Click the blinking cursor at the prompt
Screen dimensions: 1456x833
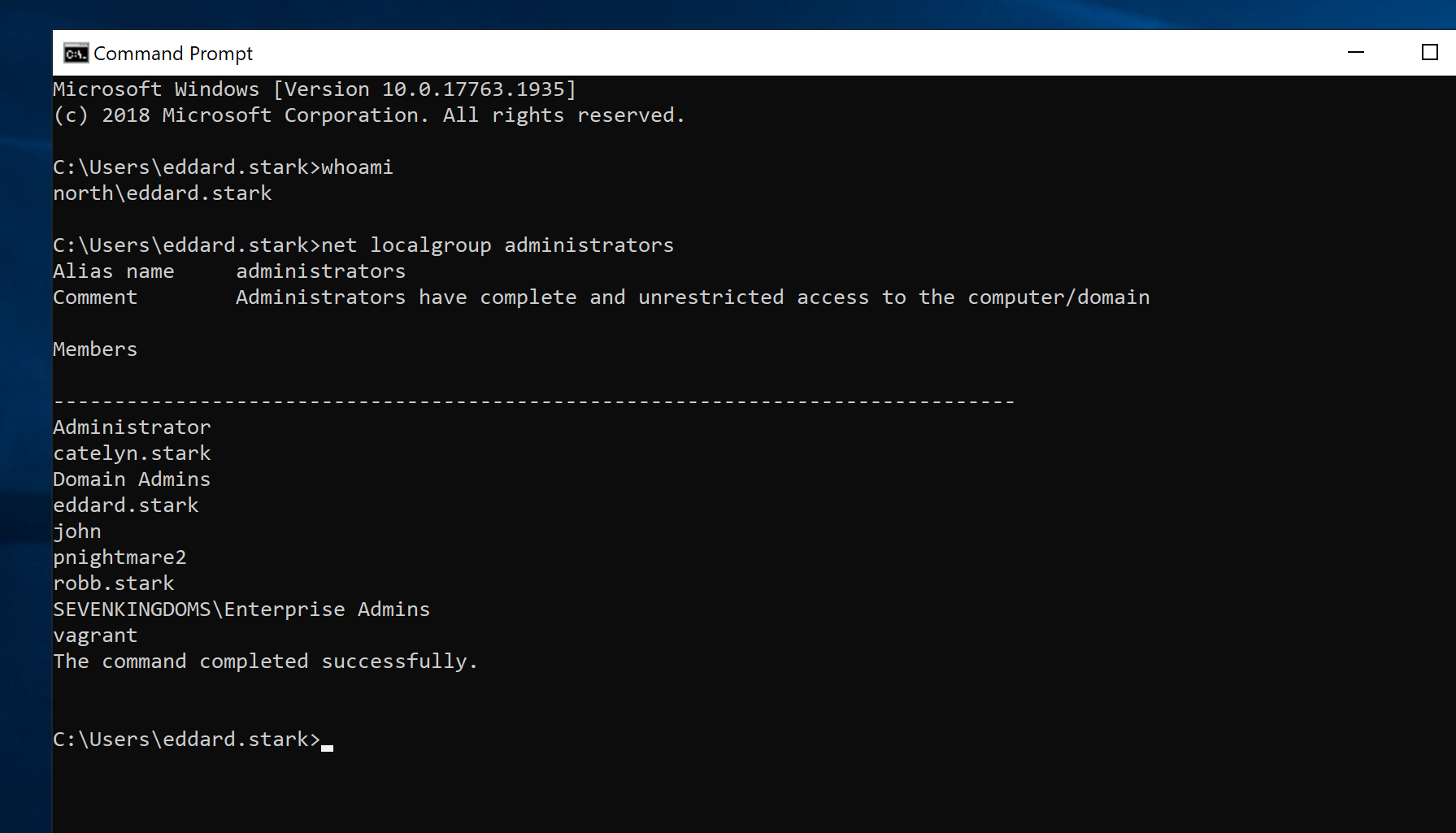point(327,745)
